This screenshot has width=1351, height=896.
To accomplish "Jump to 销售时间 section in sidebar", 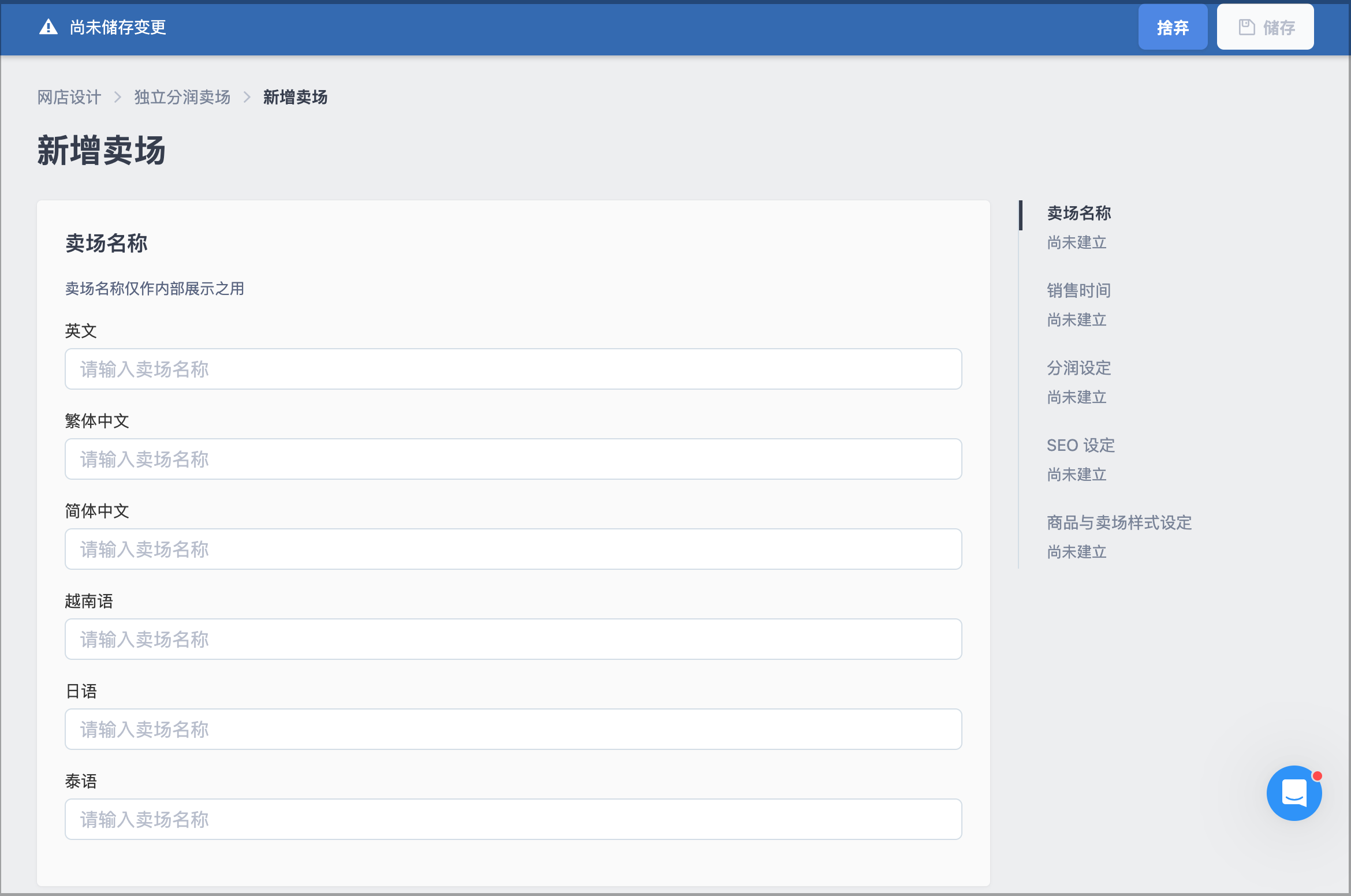I will [1079, 290].
